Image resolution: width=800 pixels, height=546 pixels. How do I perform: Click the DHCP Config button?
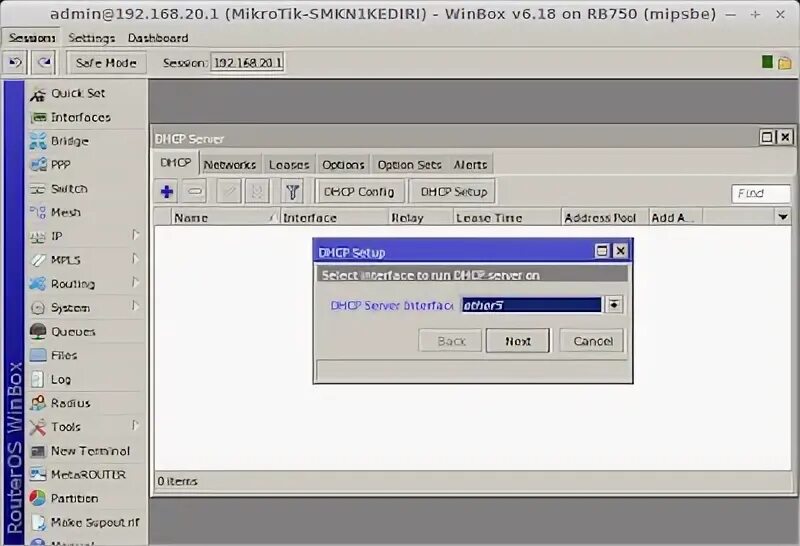tap(359, 192)
